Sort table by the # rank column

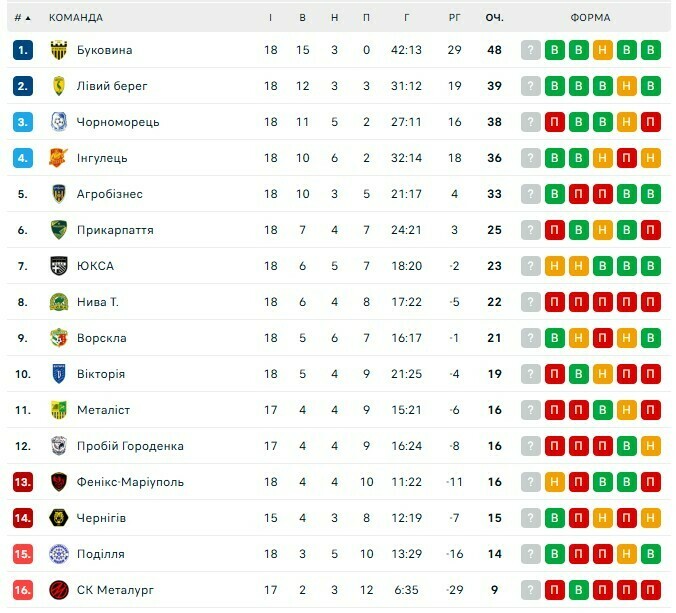[x=22, y=18]
